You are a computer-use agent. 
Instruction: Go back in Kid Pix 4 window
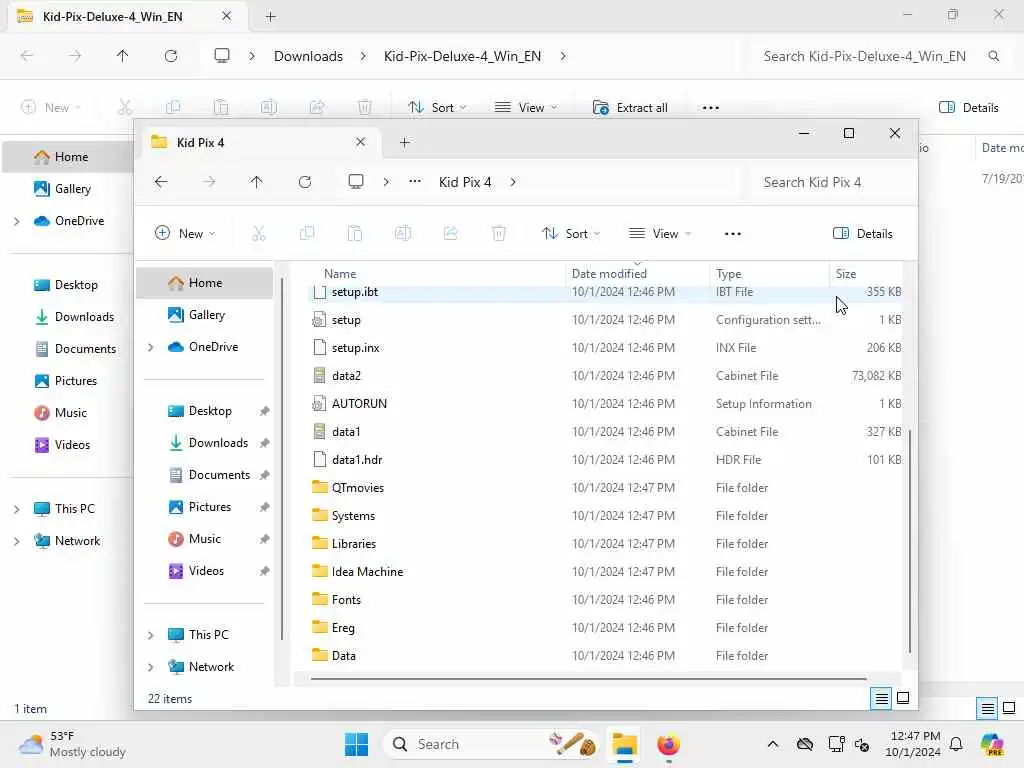pos(161,182)
